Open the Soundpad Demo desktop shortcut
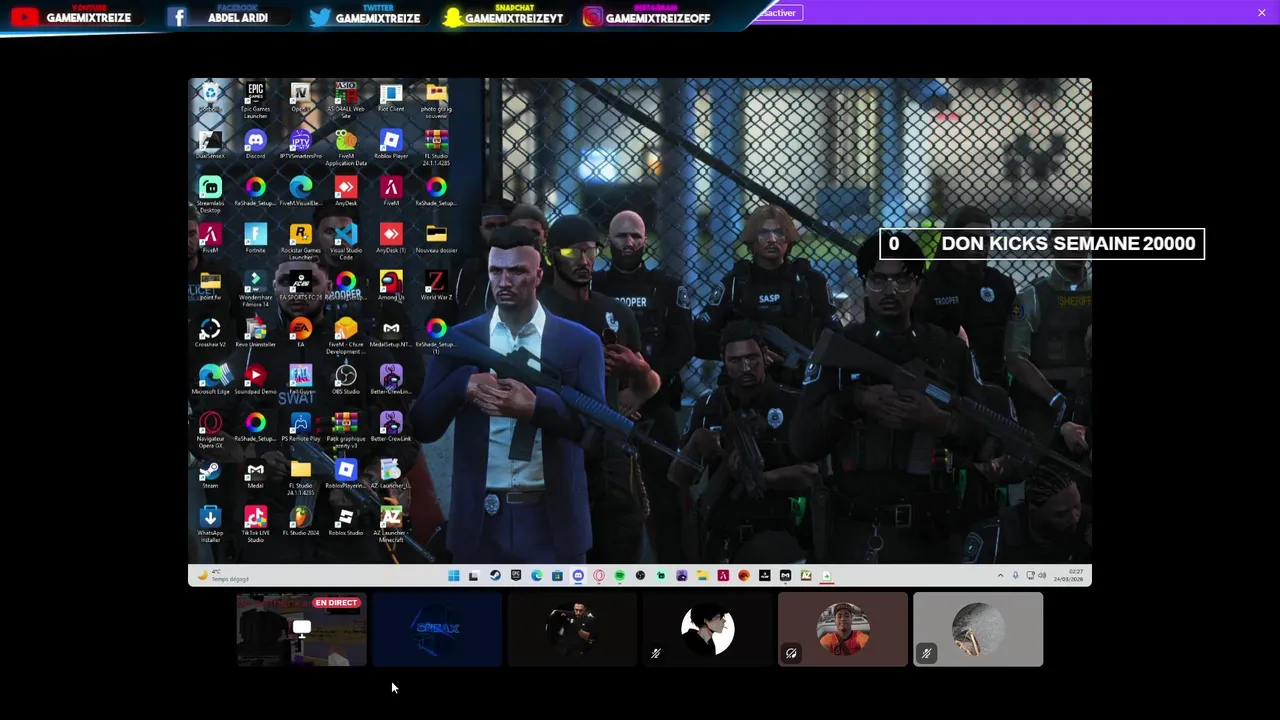 point(255,380)
